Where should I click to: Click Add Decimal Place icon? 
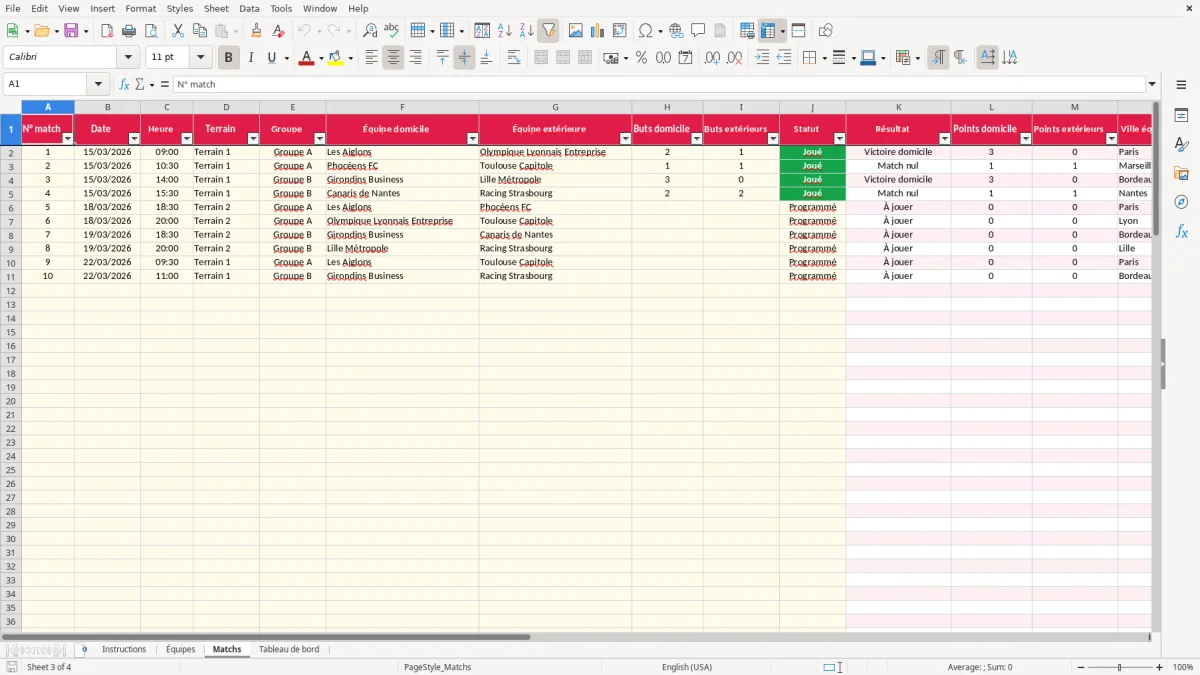(712, 58)
